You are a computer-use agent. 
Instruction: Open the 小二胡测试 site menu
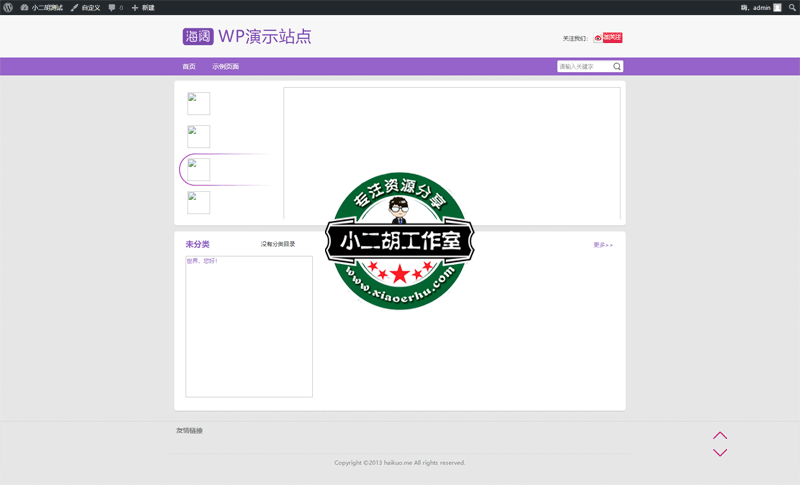tap(42, 7)
